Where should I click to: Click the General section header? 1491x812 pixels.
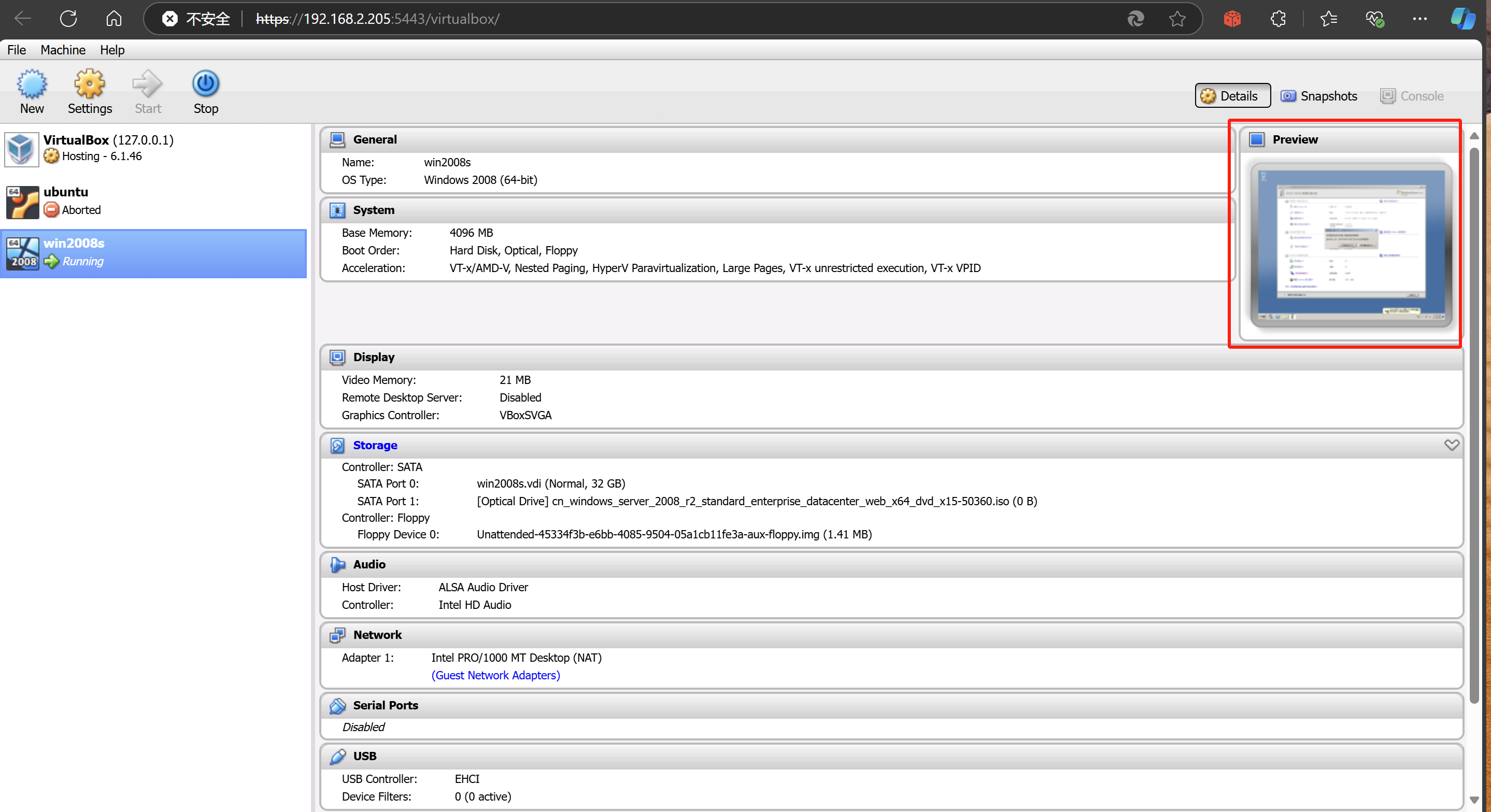(x=375, y=139)
